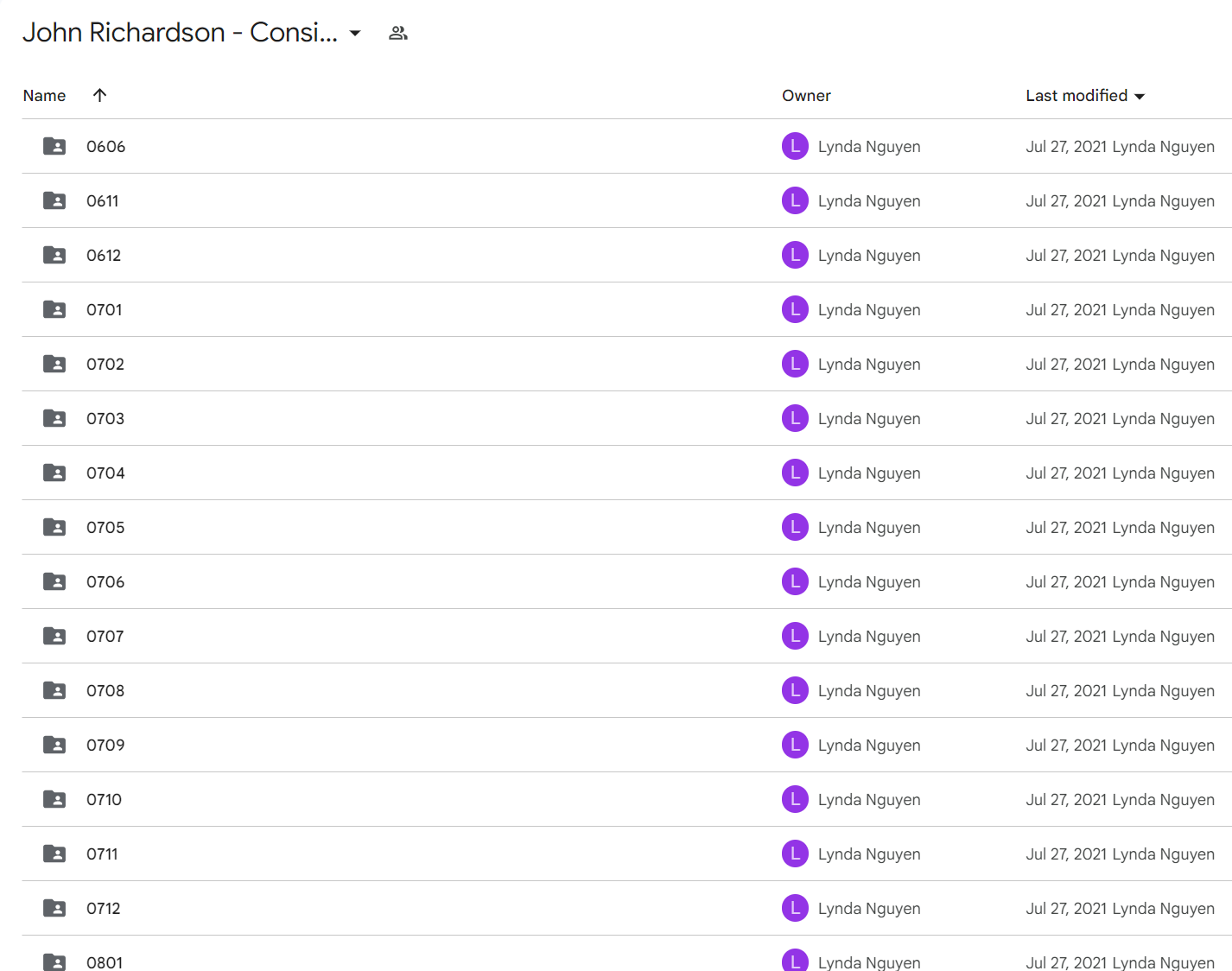Click owner Lynda Nguyen in the 0710 row
1232x971 pixels.
point(869,800)
